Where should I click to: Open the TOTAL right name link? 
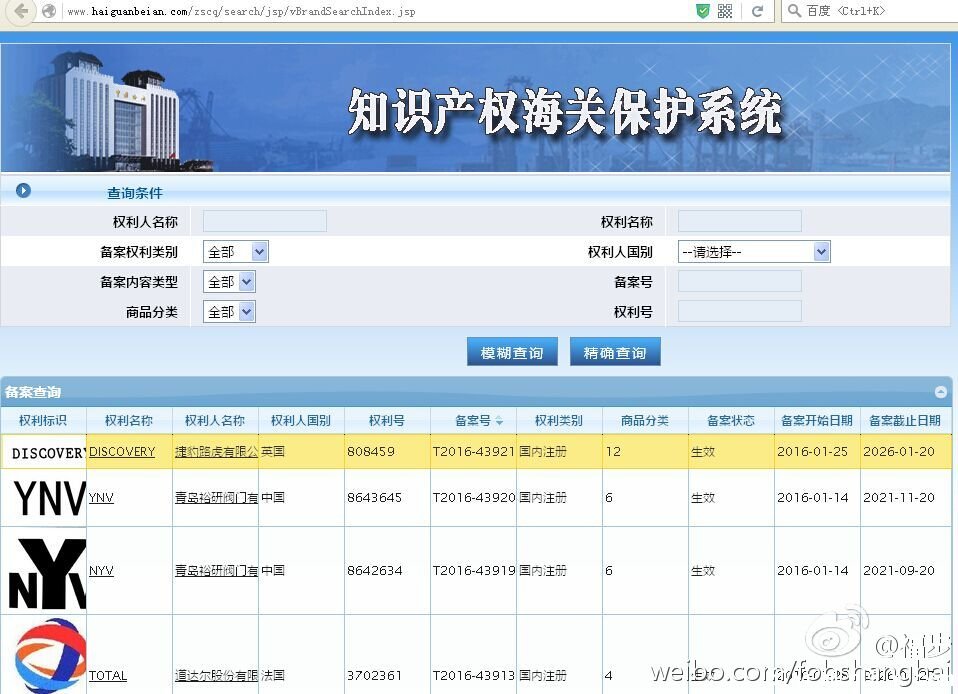(x=108, y=675)
